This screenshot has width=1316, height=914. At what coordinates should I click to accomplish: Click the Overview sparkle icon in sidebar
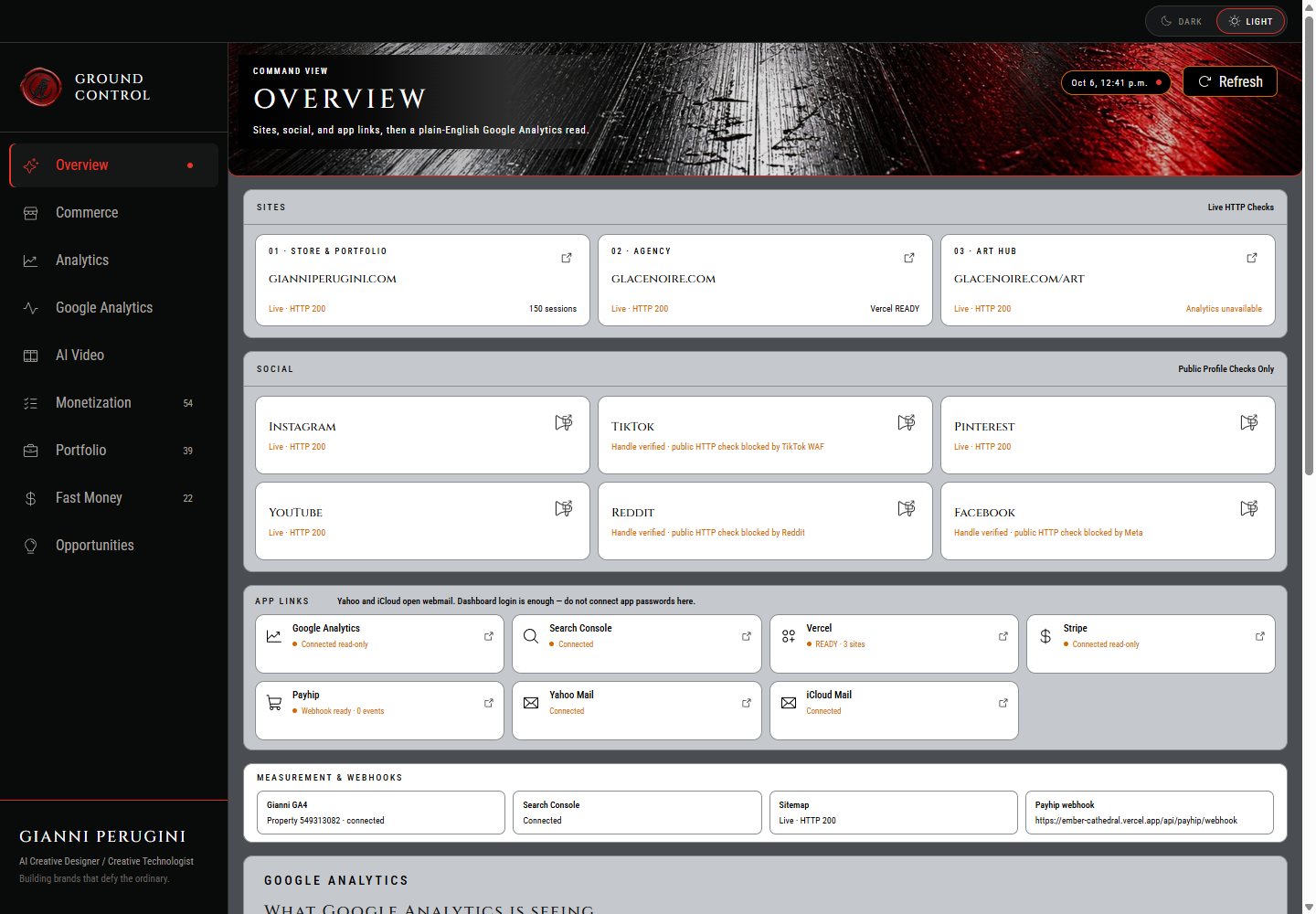(31, 165)
